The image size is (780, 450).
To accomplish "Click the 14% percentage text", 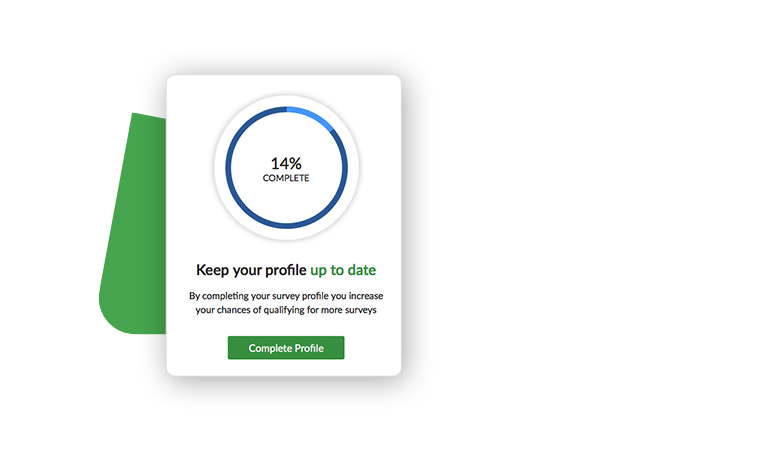I will point(286,162).
